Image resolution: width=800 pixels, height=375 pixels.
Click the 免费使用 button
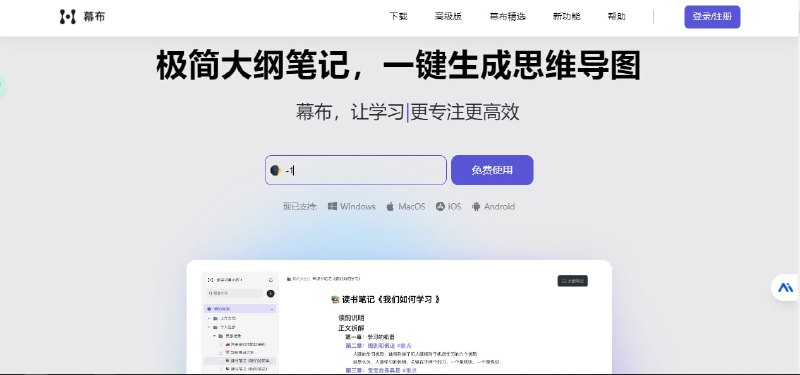492,170
